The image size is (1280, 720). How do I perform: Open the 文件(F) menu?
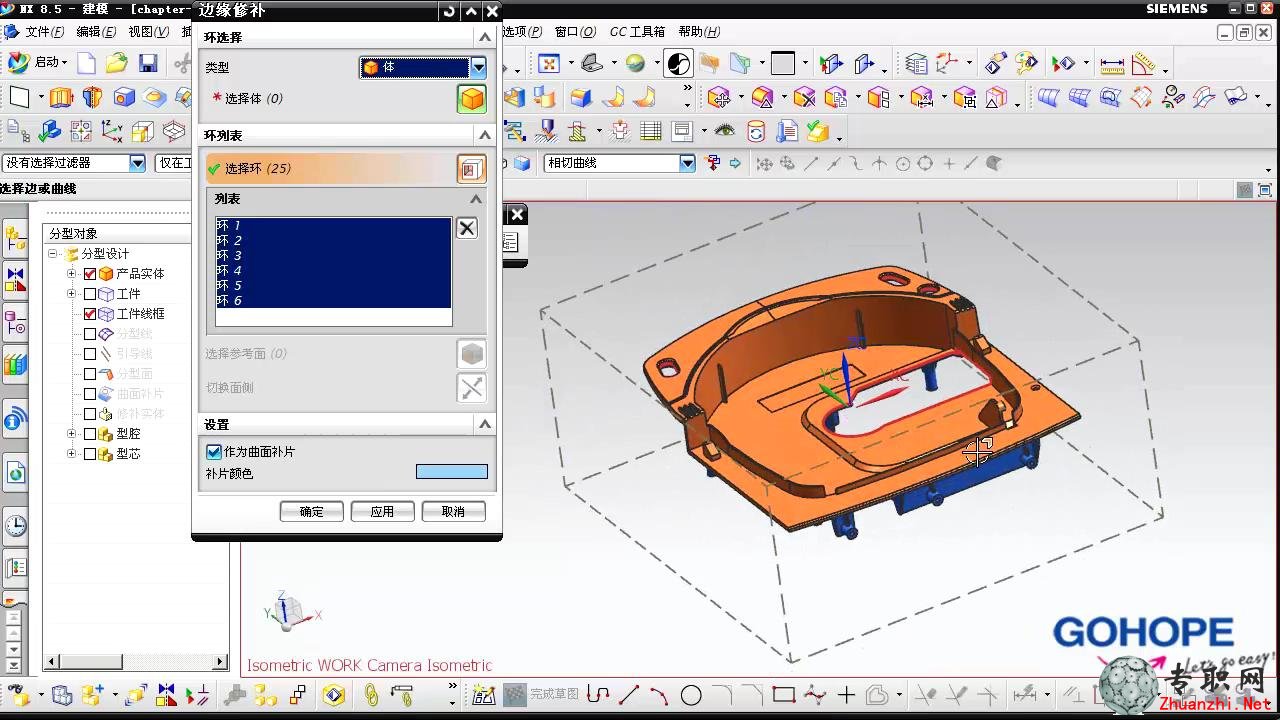pos(46,32)
